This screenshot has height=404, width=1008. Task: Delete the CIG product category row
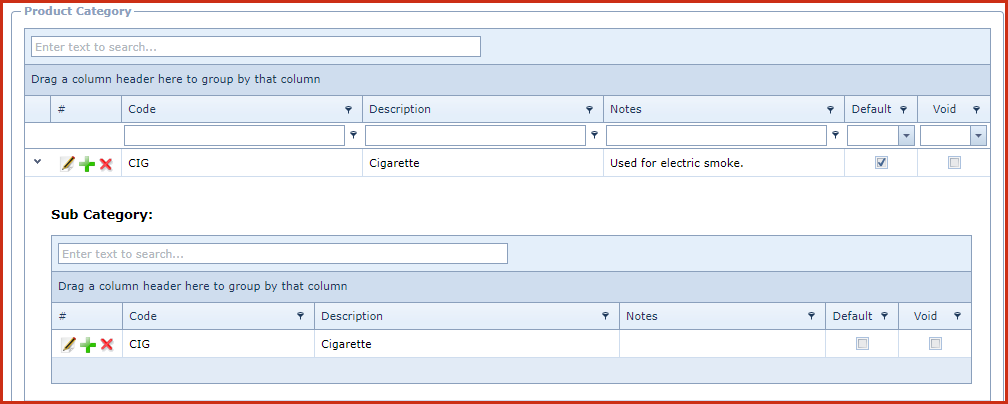[106, 164]
